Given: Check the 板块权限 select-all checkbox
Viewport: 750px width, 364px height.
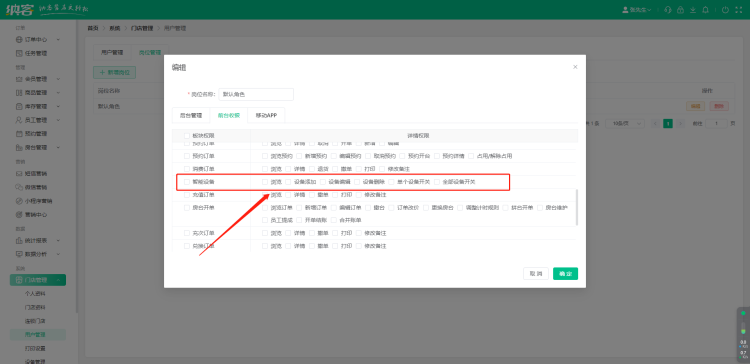Looking at the screenshot, I should [x=187, y=136].
